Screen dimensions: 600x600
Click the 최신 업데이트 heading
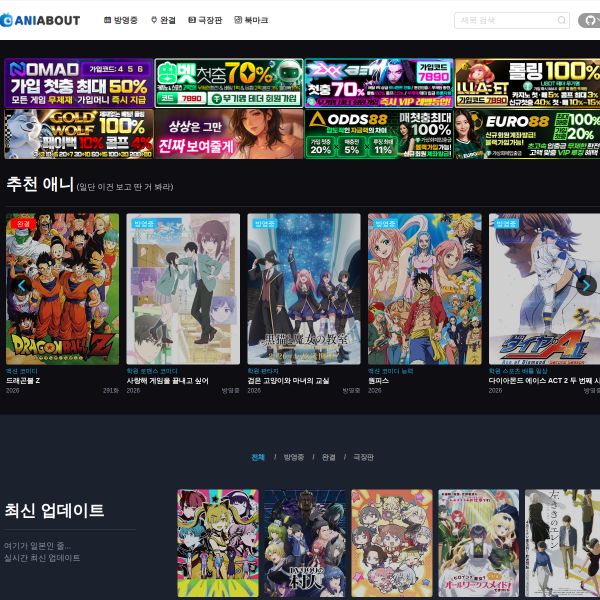[54, 510]
